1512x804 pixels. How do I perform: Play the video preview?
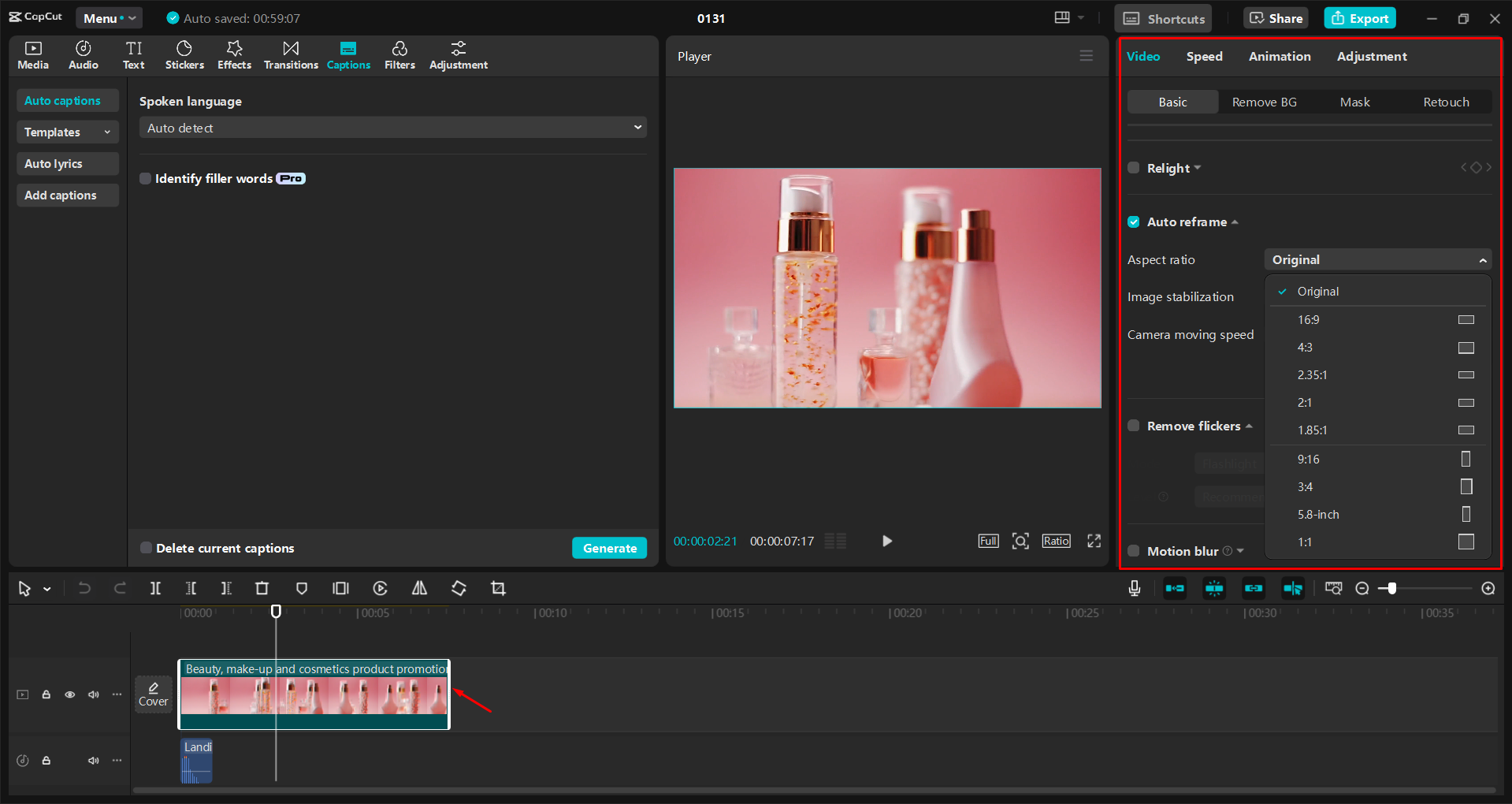[886, 541]
